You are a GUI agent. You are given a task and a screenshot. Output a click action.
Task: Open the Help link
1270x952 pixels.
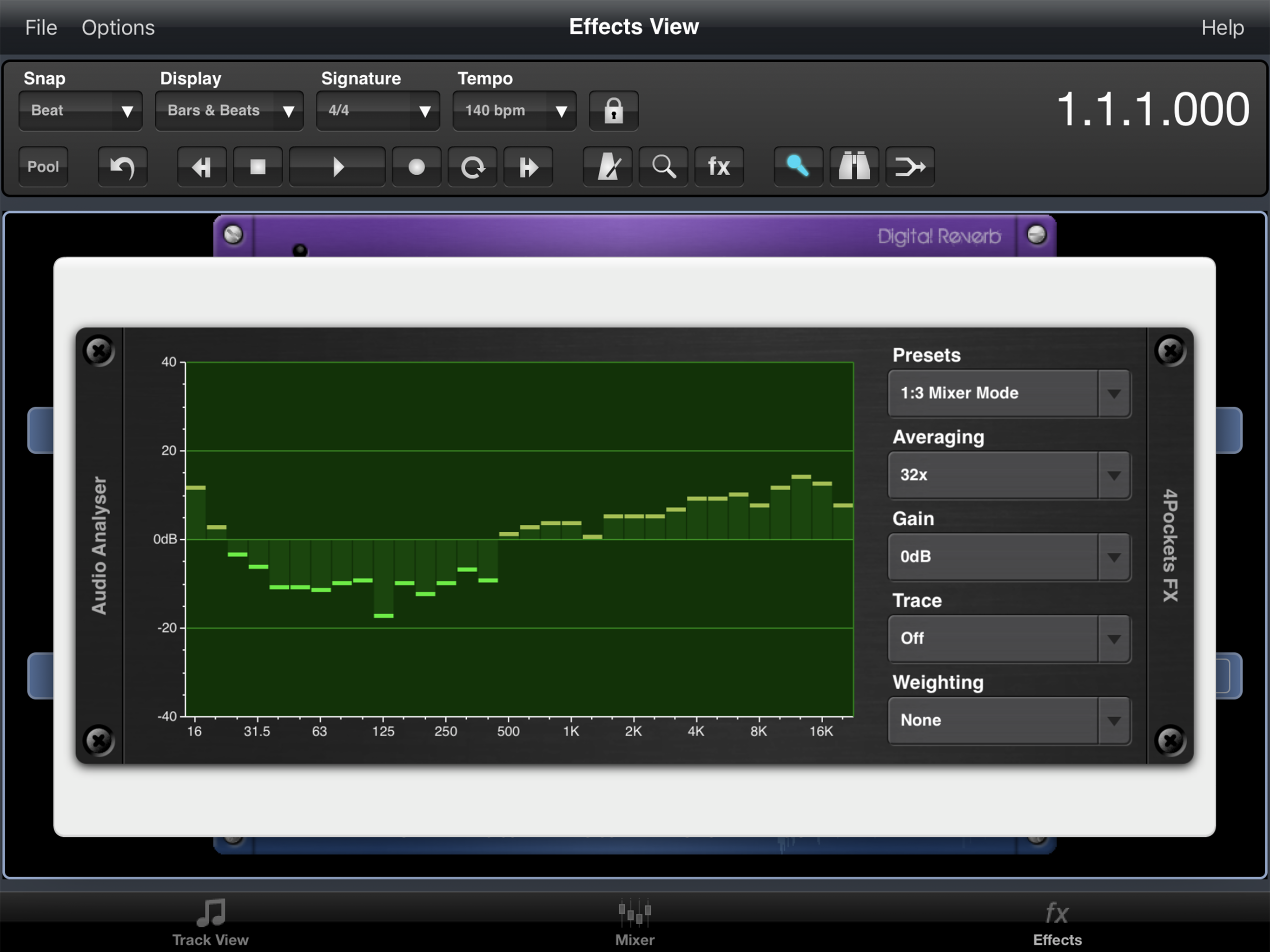tap(1222, 27)
